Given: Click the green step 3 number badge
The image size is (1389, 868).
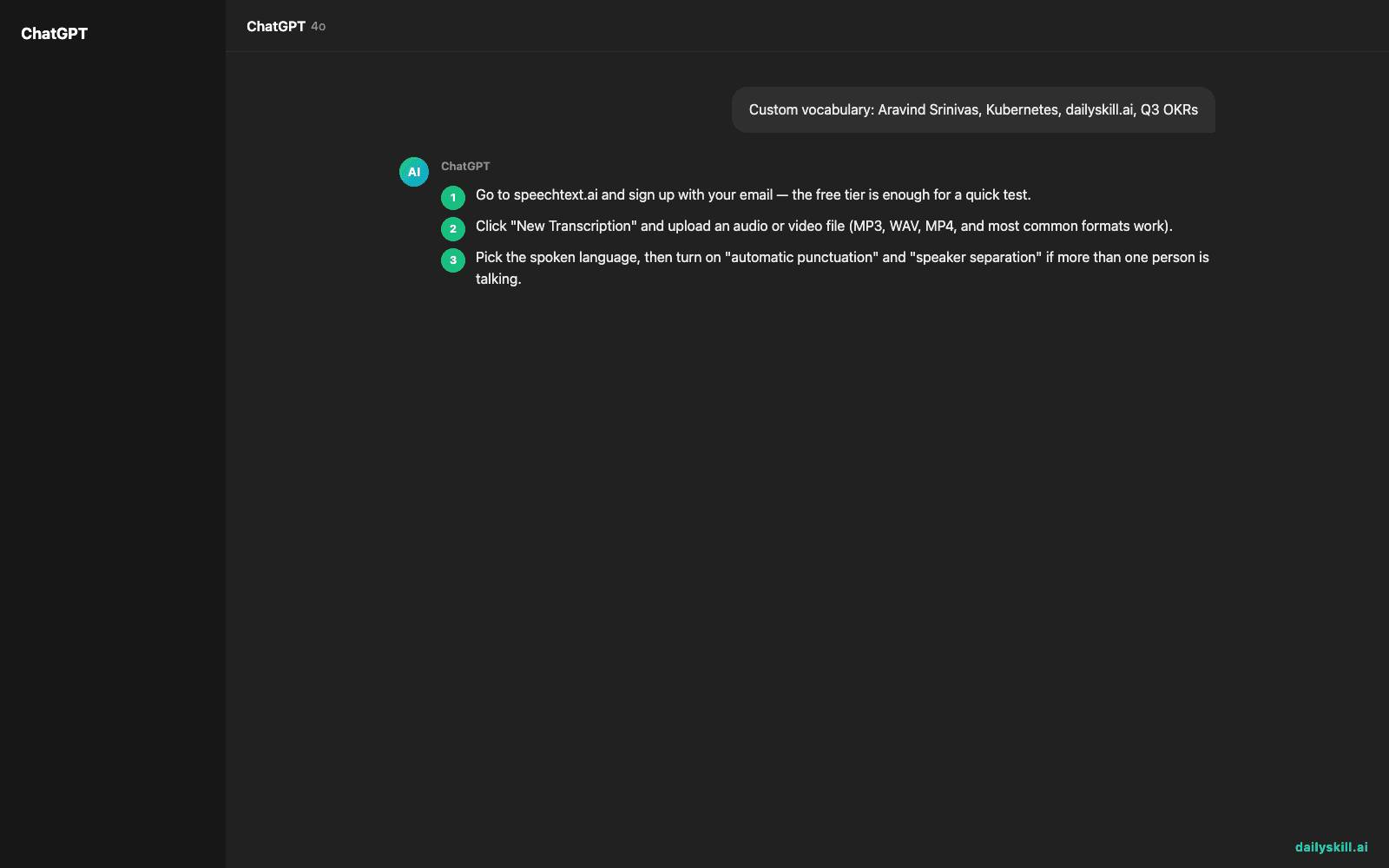Looking at the screenshot, I should click(453, 260).
